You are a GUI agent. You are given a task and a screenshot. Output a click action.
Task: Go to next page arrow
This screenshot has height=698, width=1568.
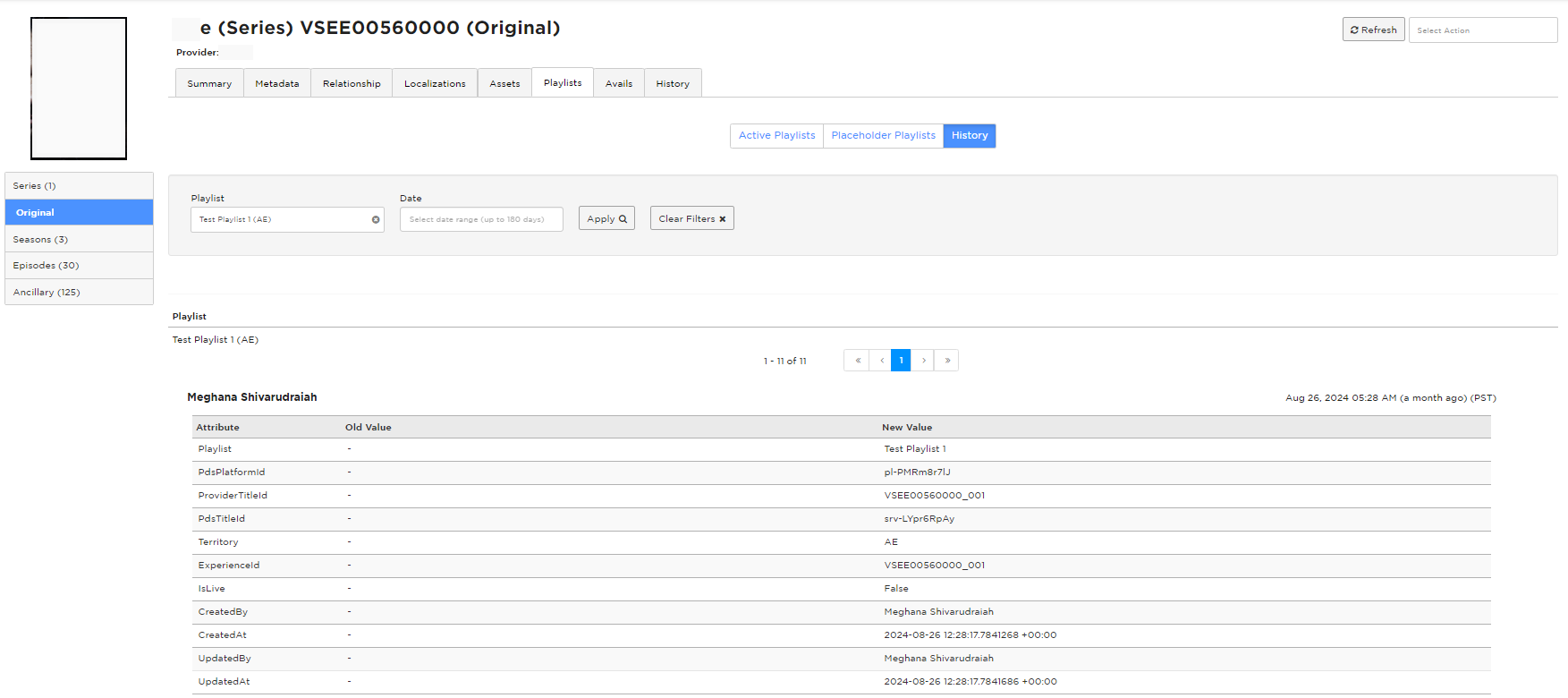coord(923,361)
